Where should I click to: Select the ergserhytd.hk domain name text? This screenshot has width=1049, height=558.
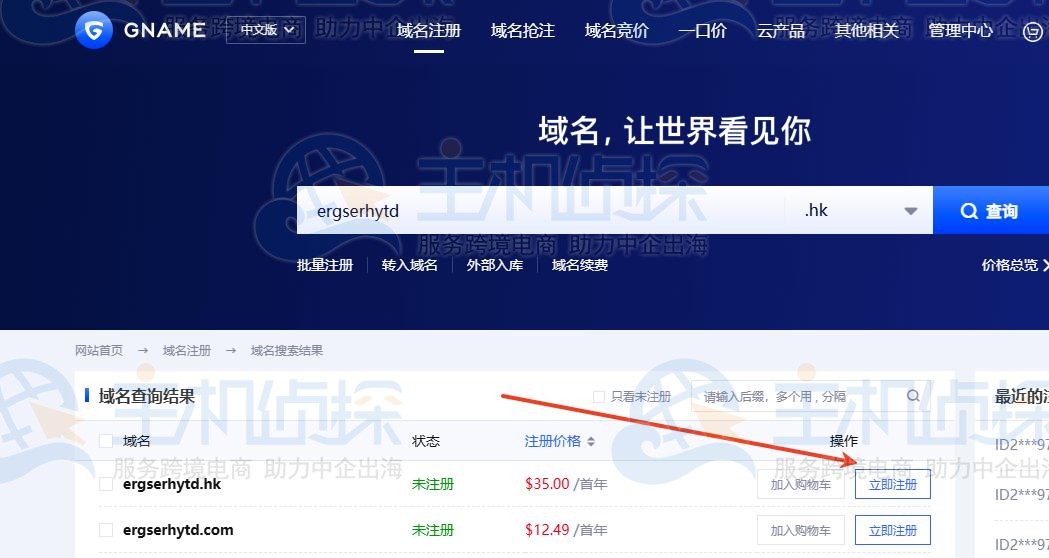172,484
